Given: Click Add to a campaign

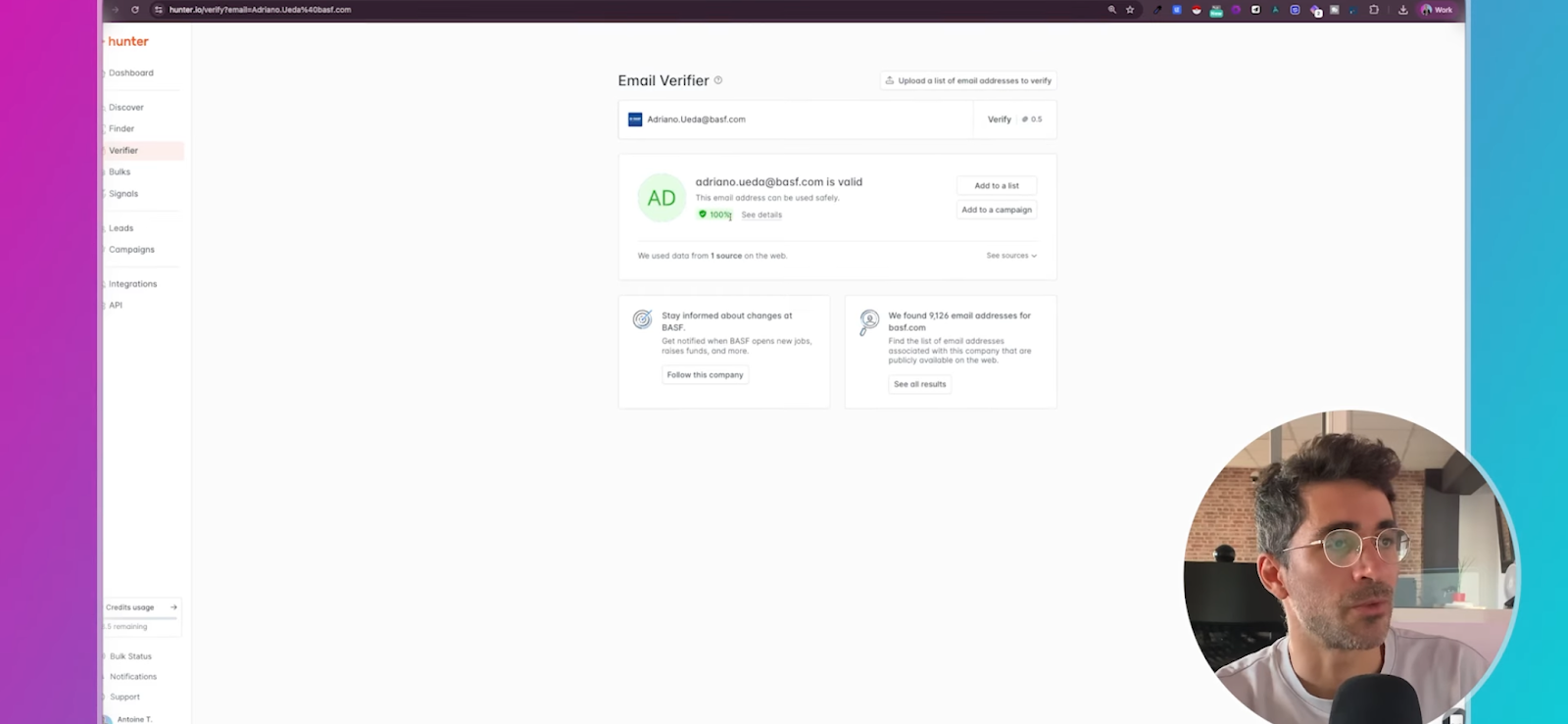Looking at the screenshot, I should pyautogui.click(x=997, y=210).
